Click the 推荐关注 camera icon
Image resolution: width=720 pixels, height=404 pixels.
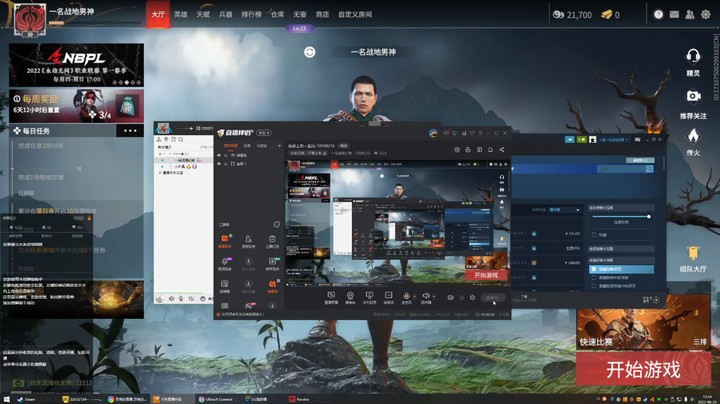pos(693,96)
